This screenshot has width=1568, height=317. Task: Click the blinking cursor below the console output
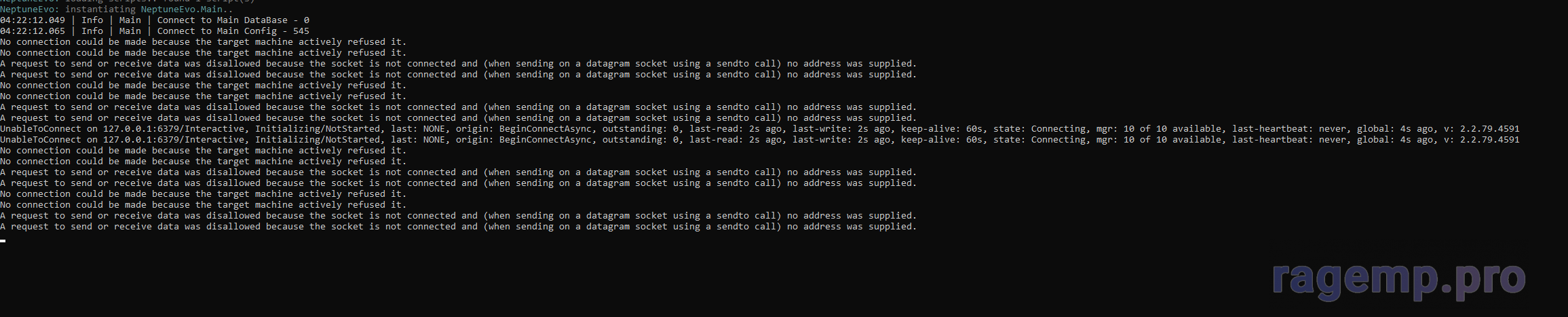click(x=3, y=240)
